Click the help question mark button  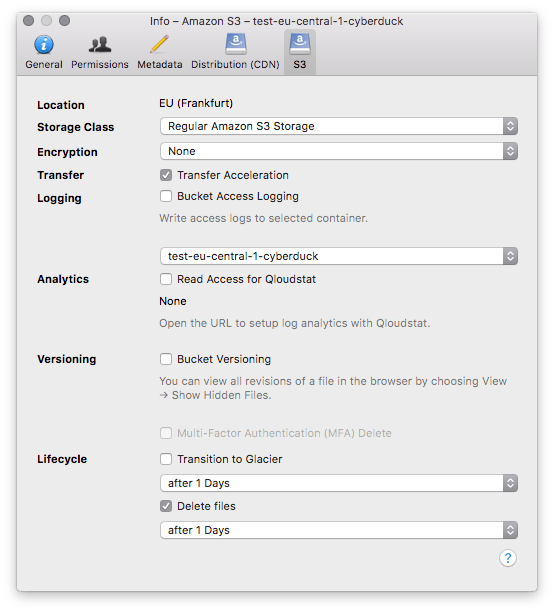(x=508, y=558)
